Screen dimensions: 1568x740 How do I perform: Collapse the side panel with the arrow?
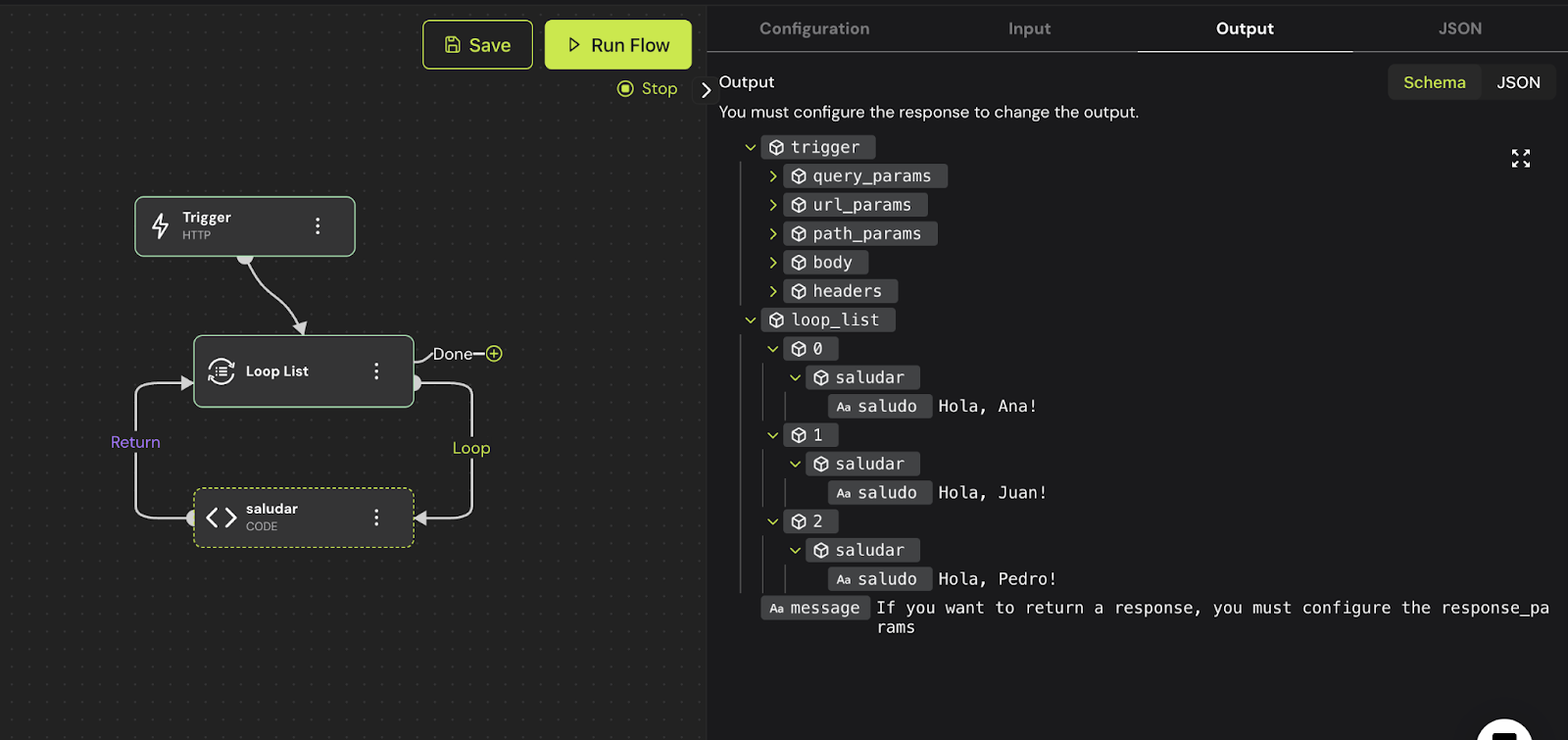[706, 90]
